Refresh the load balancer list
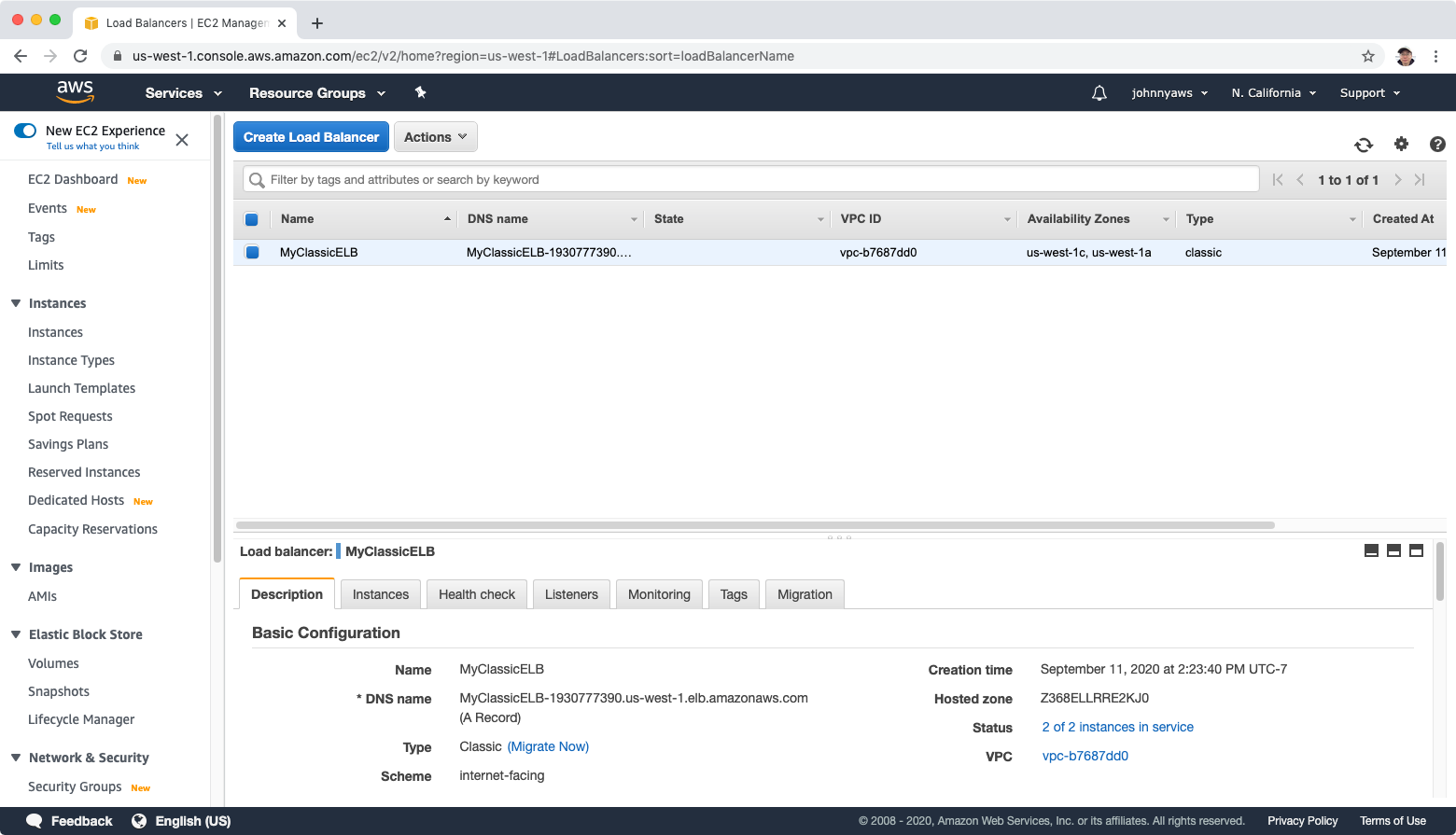 1364,145
